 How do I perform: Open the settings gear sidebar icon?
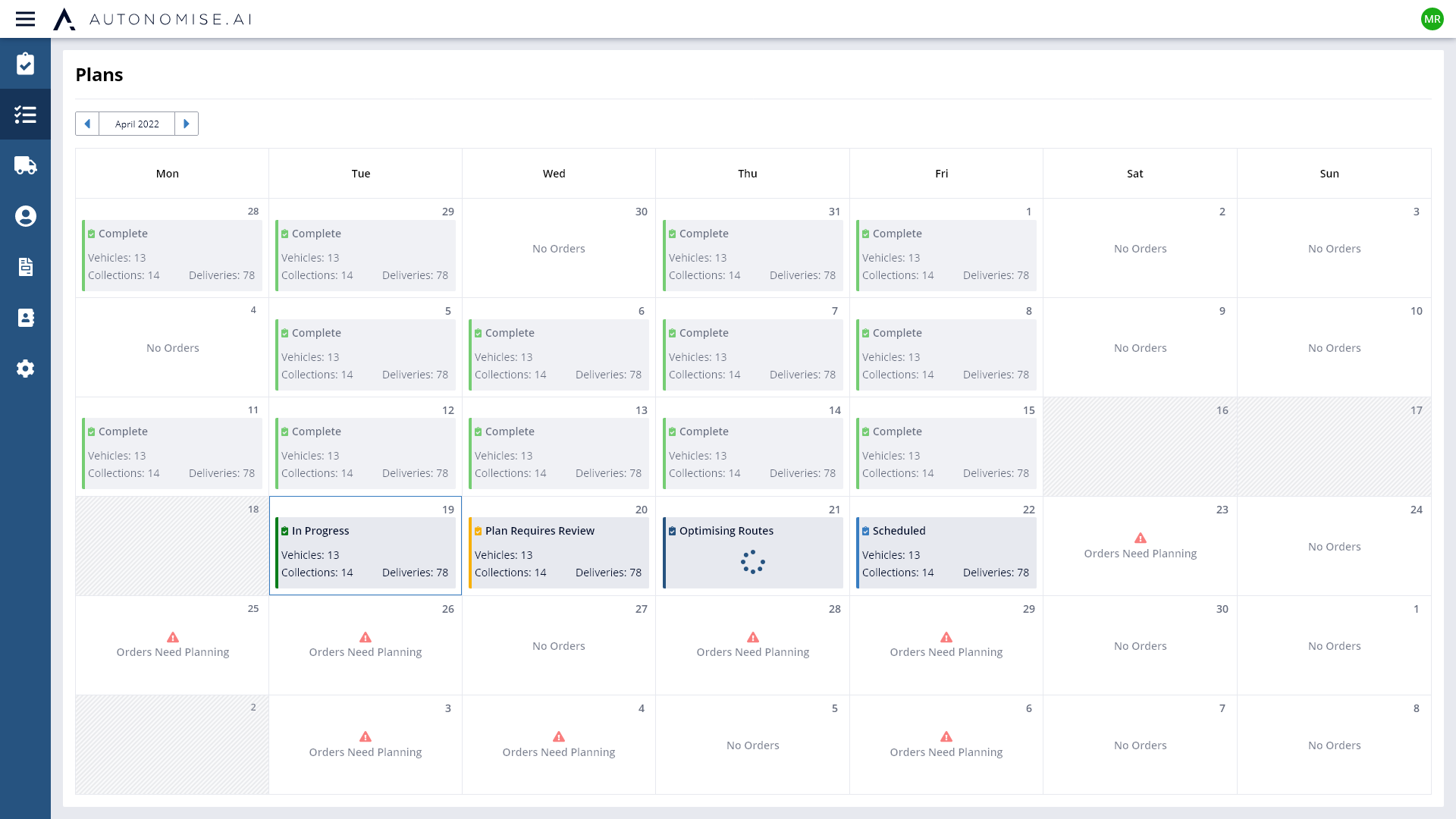25,369
